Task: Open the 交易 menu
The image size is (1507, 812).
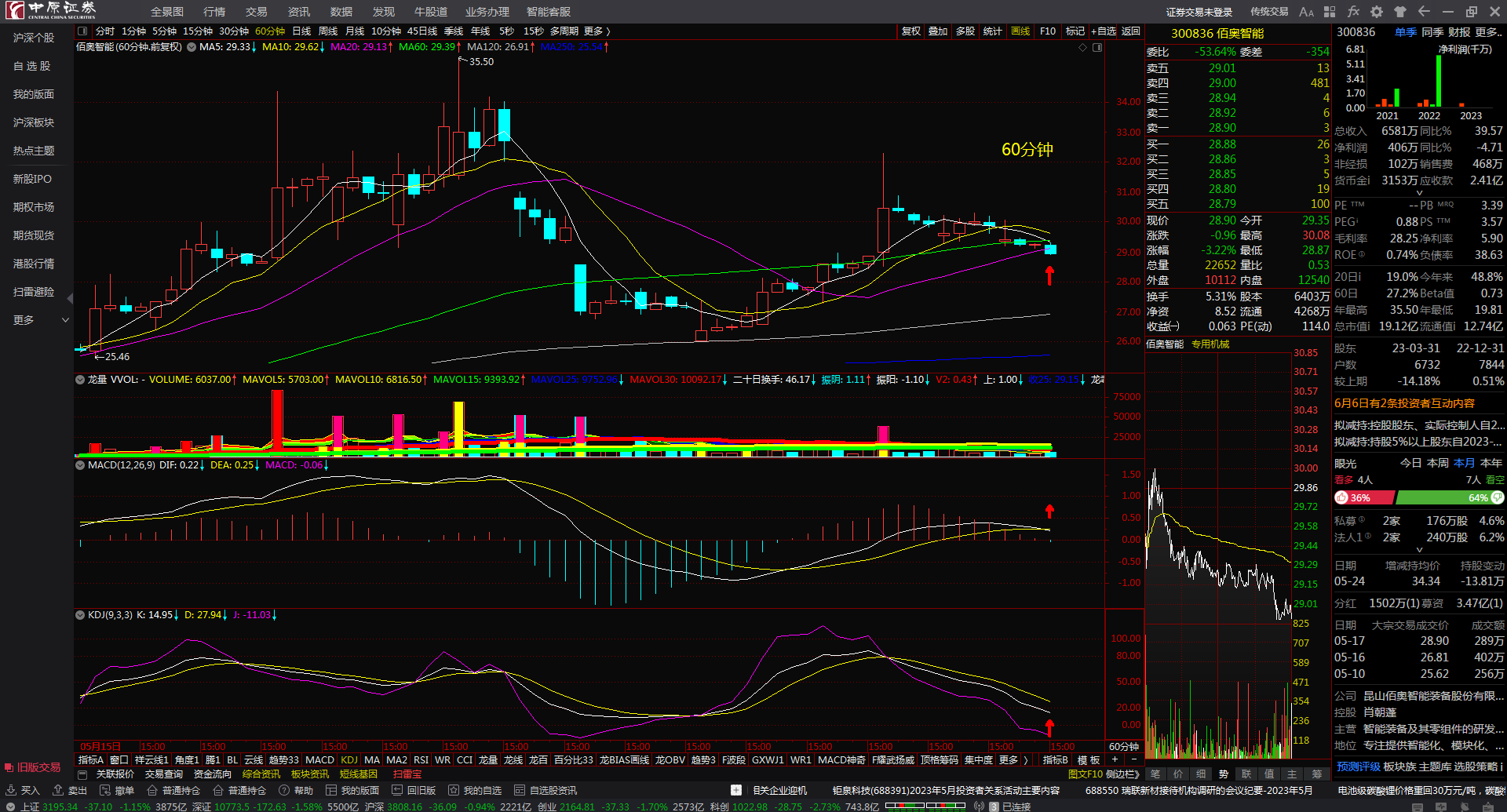Action: point(257,12)
